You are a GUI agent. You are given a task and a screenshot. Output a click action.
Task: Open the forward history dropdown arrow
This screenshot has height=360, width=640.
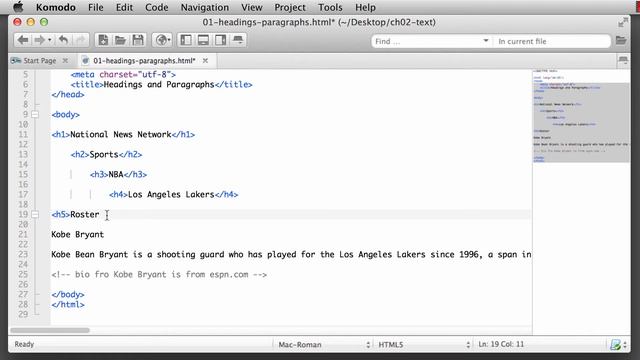click(x=49, y=40)
